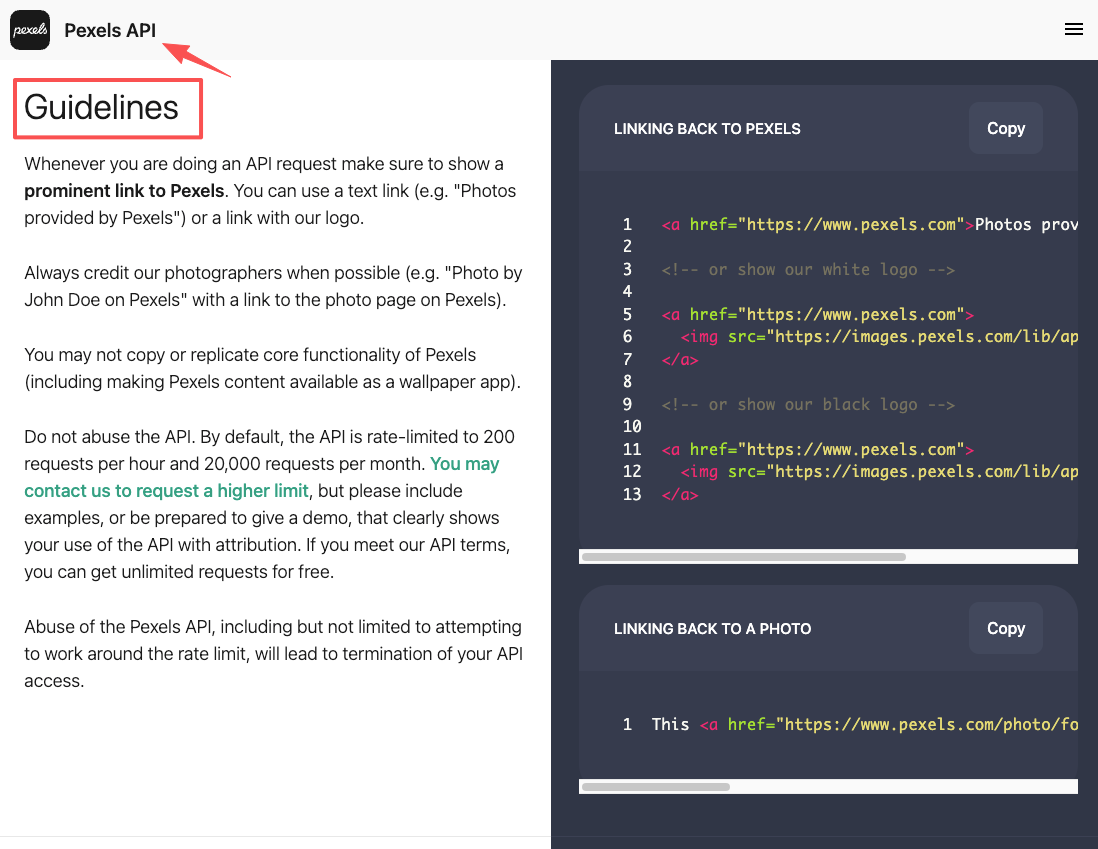This screenshot has height=849, width=1098.
Task: Copy the Linking Back to a Photo code
Action: 1006,628
